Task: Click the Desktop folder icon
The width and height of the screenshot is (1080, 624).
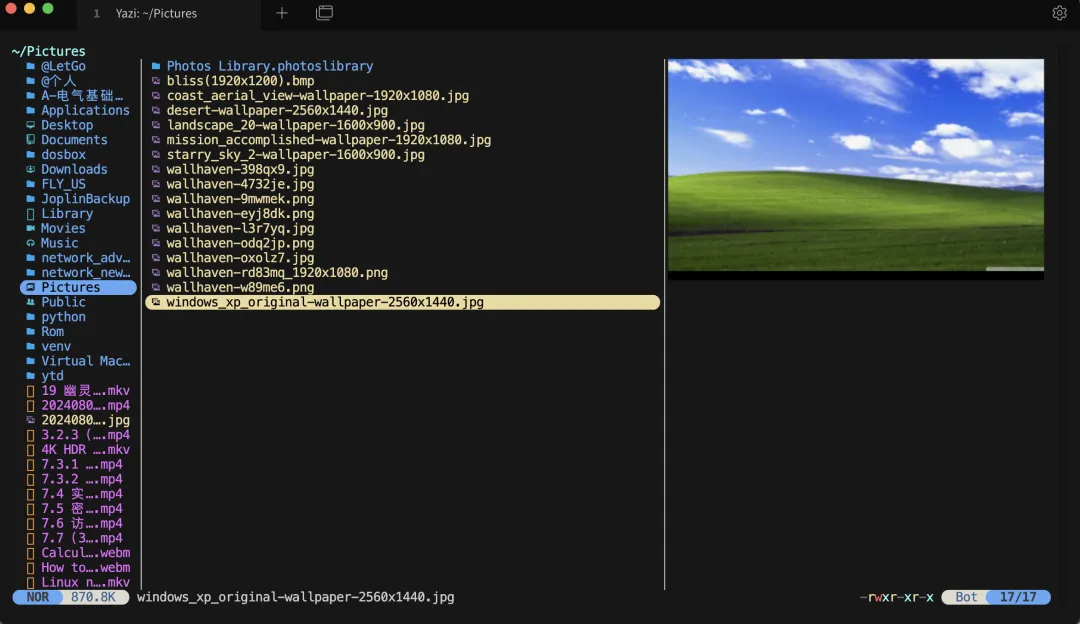Action: tap(30, 125)
